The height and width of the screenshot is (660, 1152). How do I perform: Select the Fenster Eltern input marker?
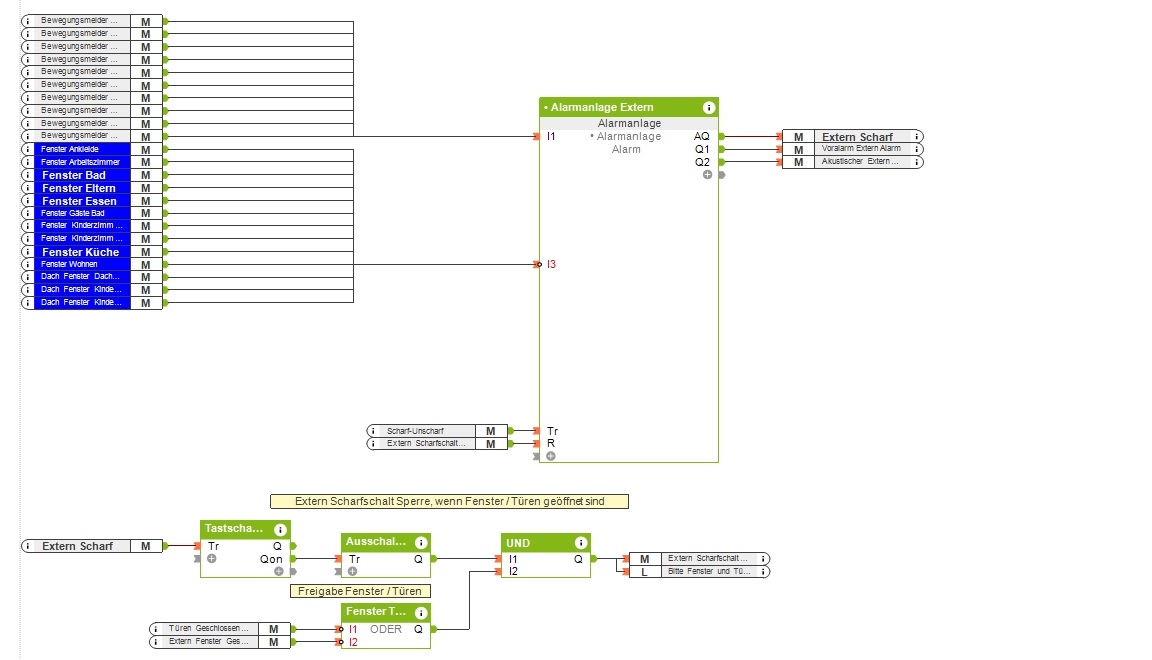coord(92,188)
